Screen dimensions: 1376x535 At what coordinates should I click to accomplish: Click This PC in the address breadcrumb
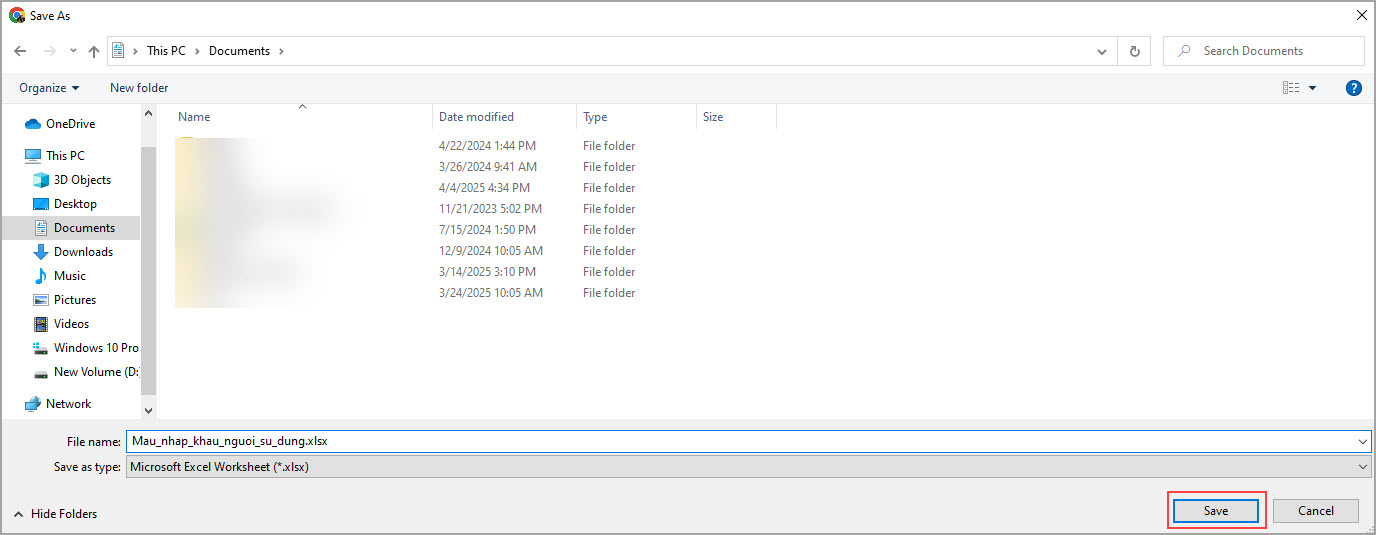[166, 51]
